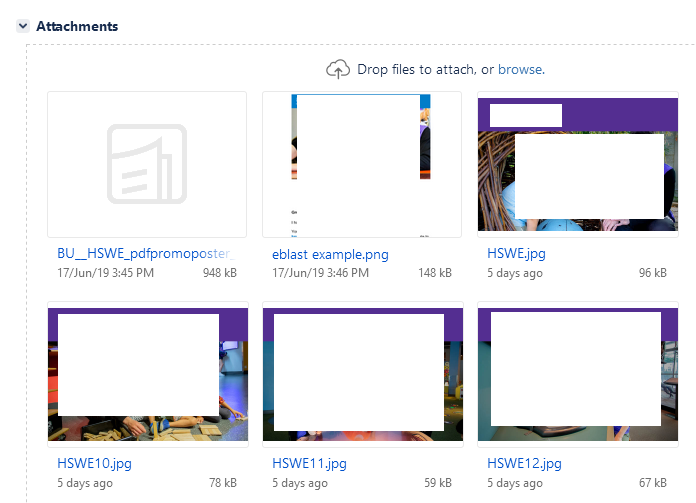
Task: Click the cloud upload icon
Action: pos(338,69)
